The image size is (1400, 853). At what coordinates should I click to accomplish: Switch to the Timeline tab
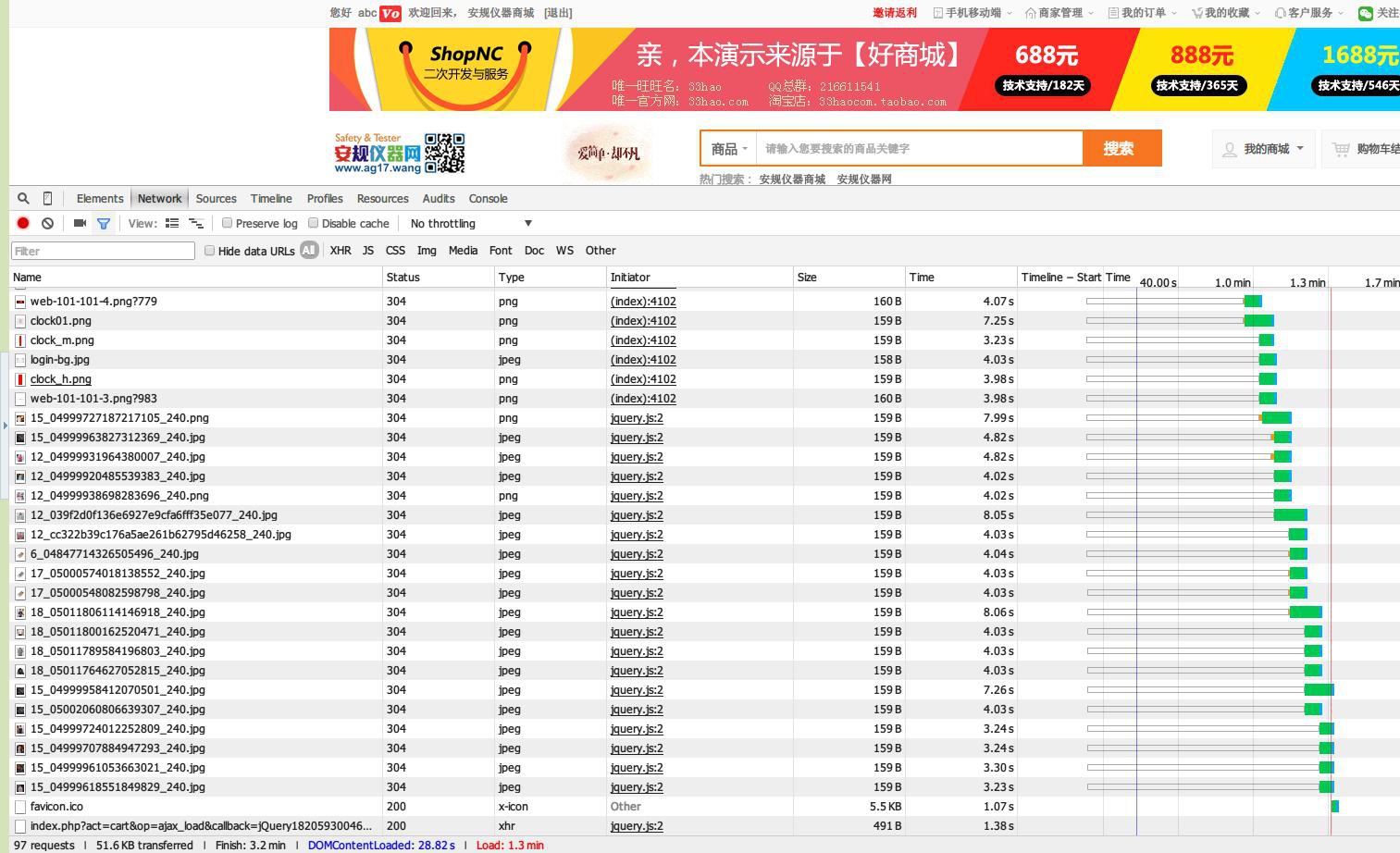click(271, 199)
